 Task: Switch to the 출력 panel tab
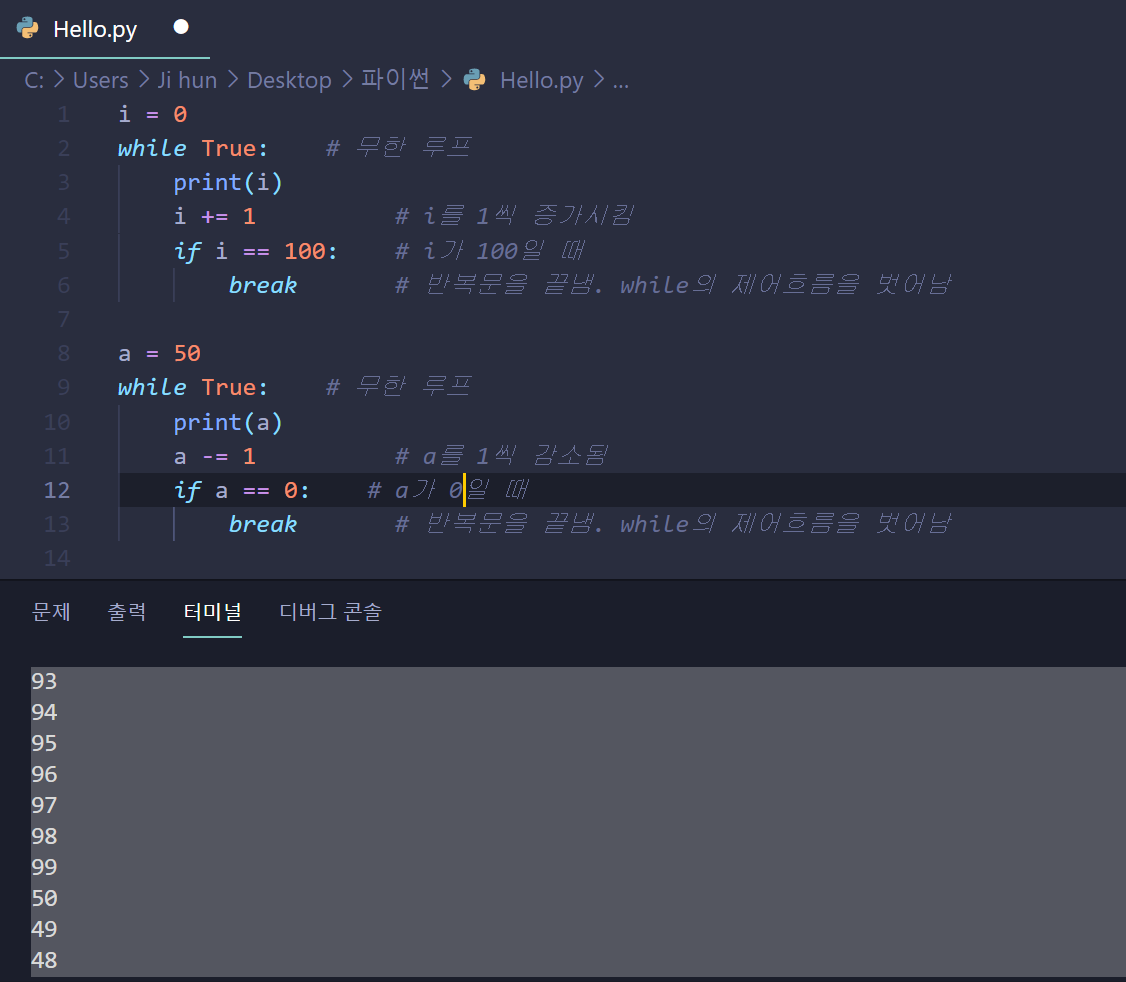click(x=126, y=611)
